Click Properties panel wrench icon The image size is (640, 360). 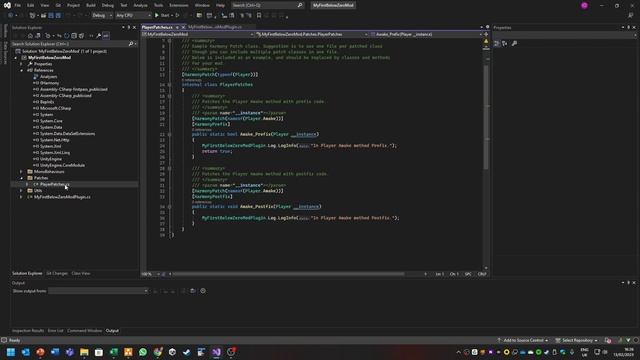click(x=514, y=44)
